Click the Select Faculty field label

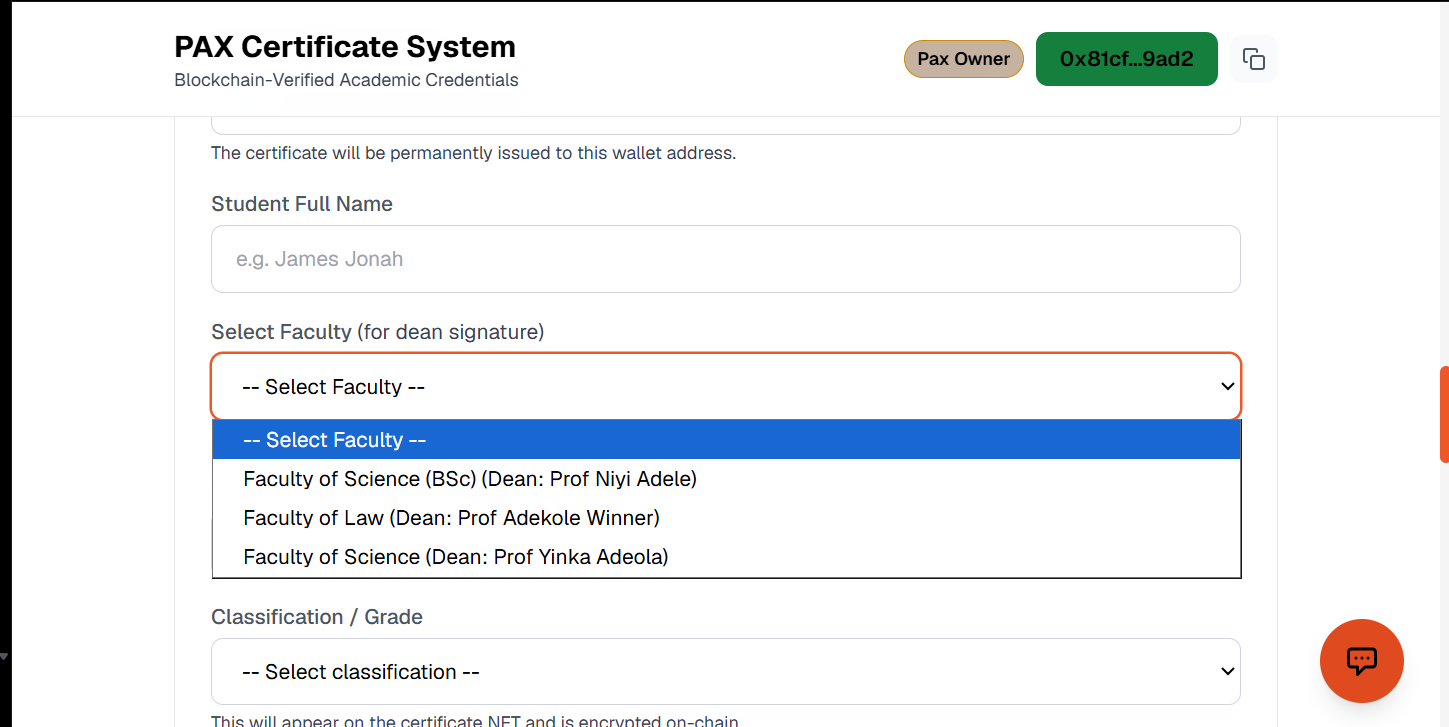pos(378,332)
